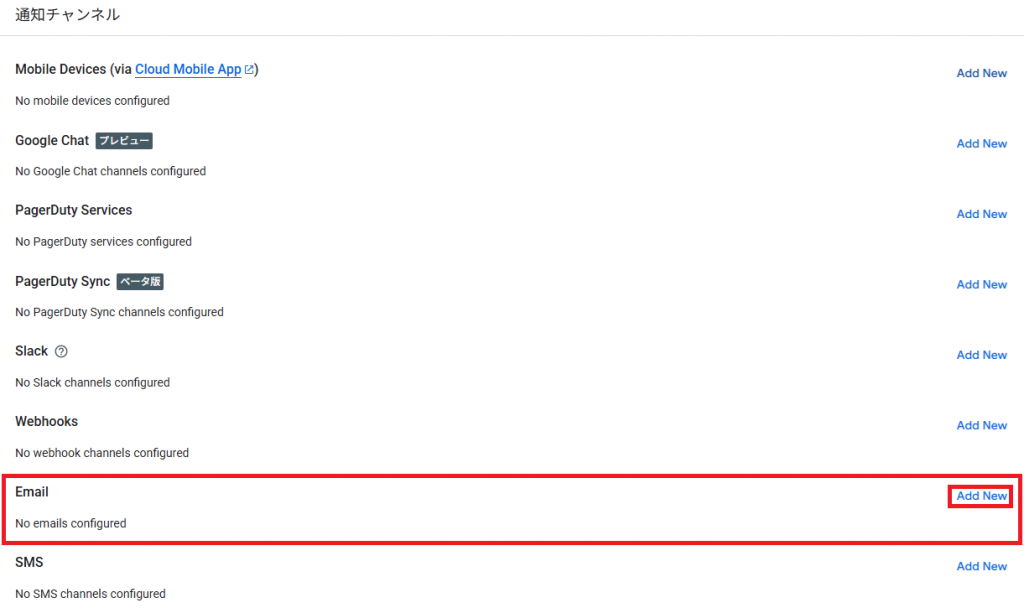
Task: Select the Webhooks section heading
Action: pyautogui.click(x=46, y=422)
